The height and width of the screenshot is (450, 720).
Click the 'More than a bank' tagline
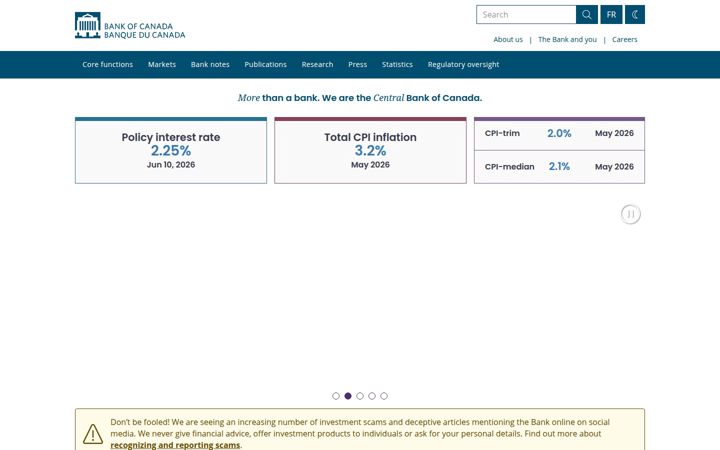click(x=360, y=98)
